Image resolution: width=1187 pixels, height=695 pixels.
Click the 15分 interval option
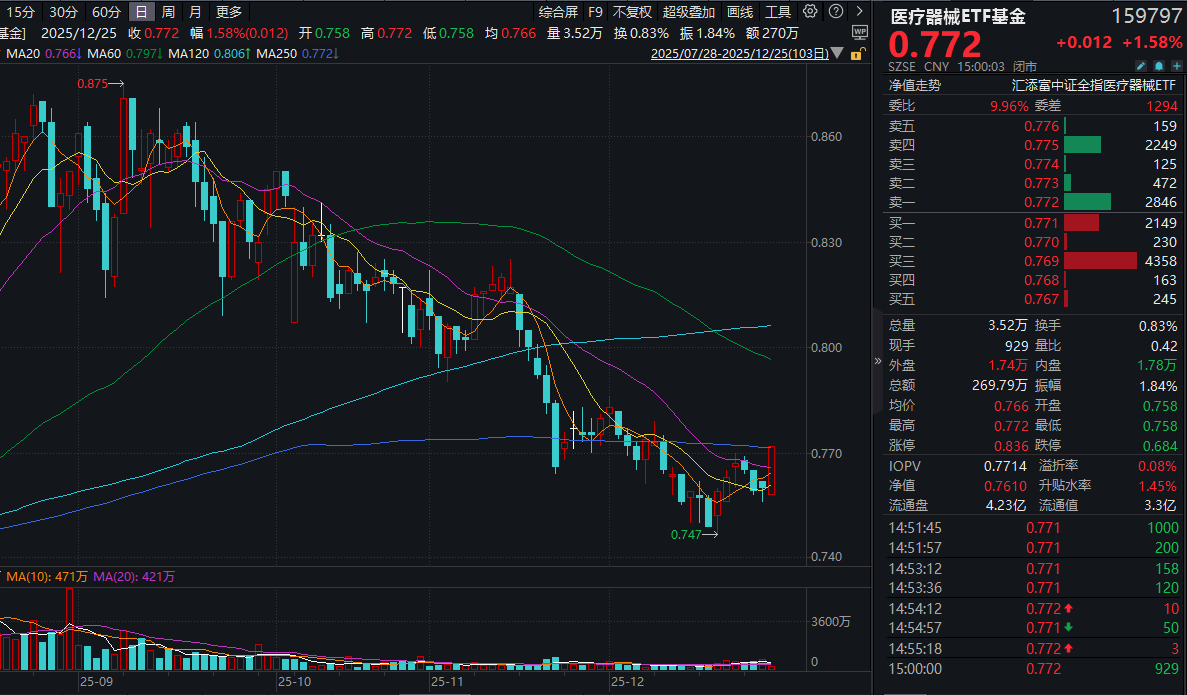pos(21,12)
